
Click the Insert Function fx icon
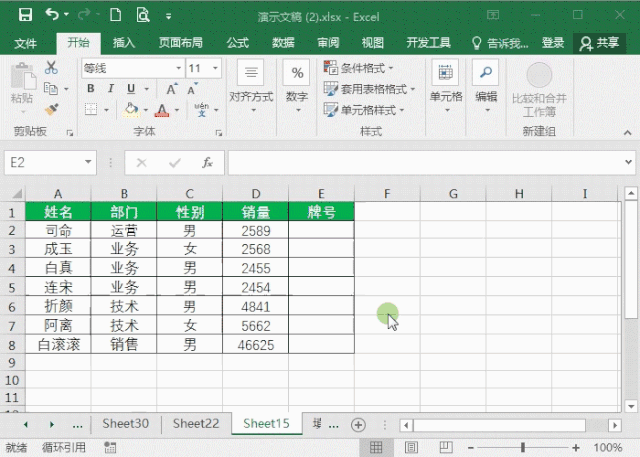pyautogui.click(x=207, y=162)
